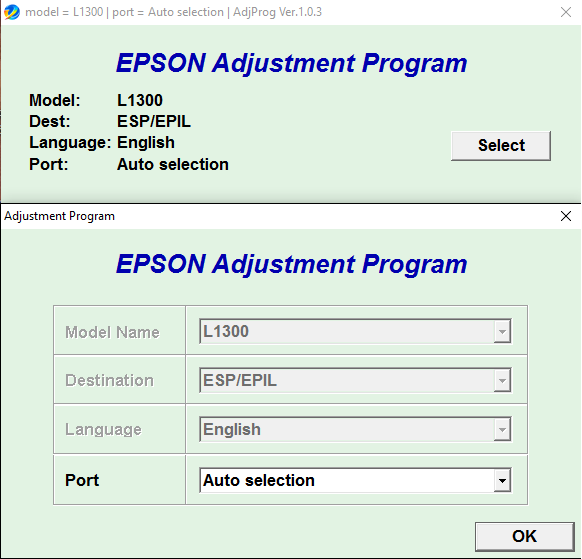Close the Adjustment Program dialog
This screenshot has height=559, width=582.
[566, 216]
